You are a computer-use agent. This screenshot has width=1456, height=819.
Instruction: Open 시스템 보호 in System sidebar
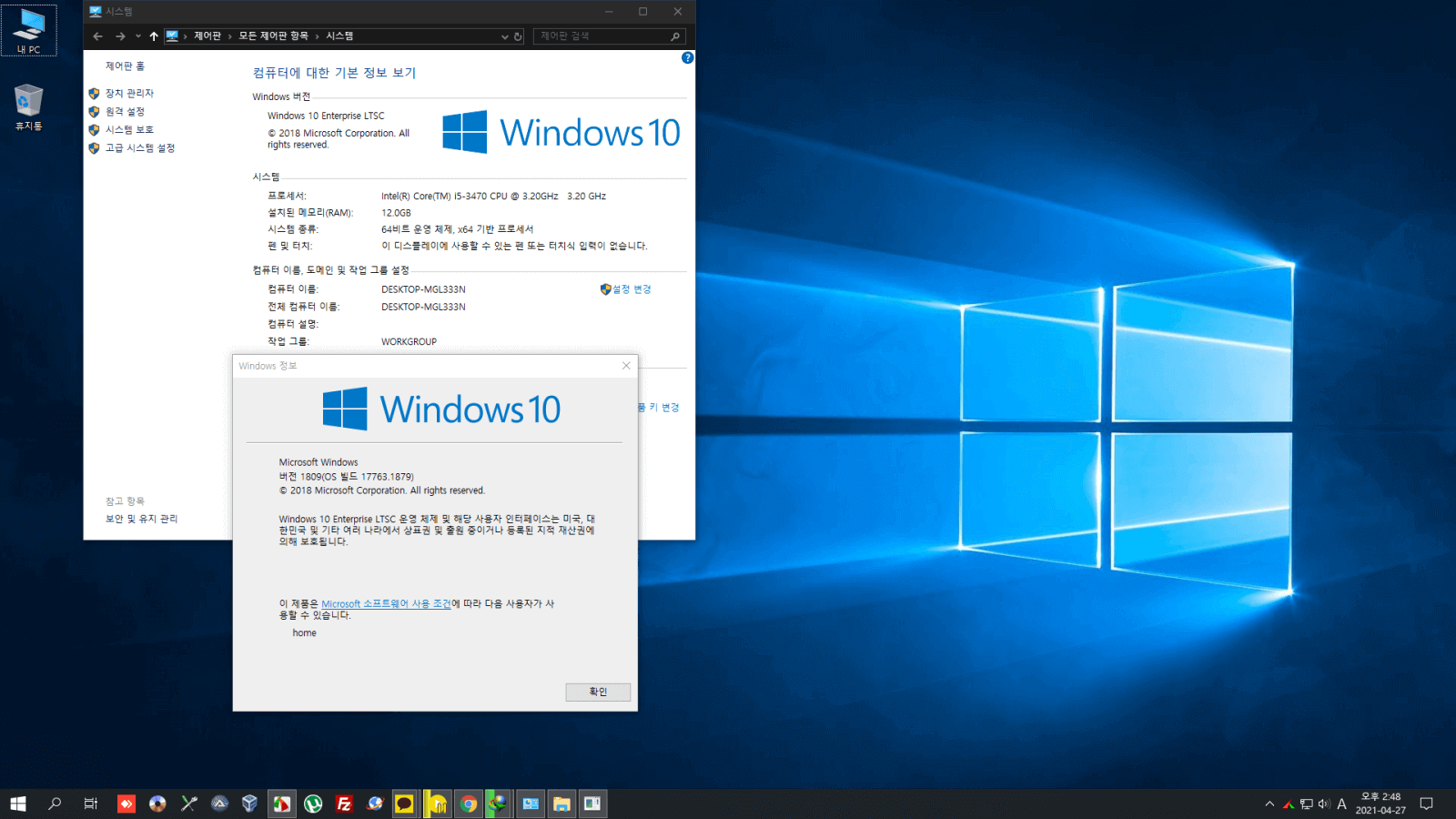[129, 129]
